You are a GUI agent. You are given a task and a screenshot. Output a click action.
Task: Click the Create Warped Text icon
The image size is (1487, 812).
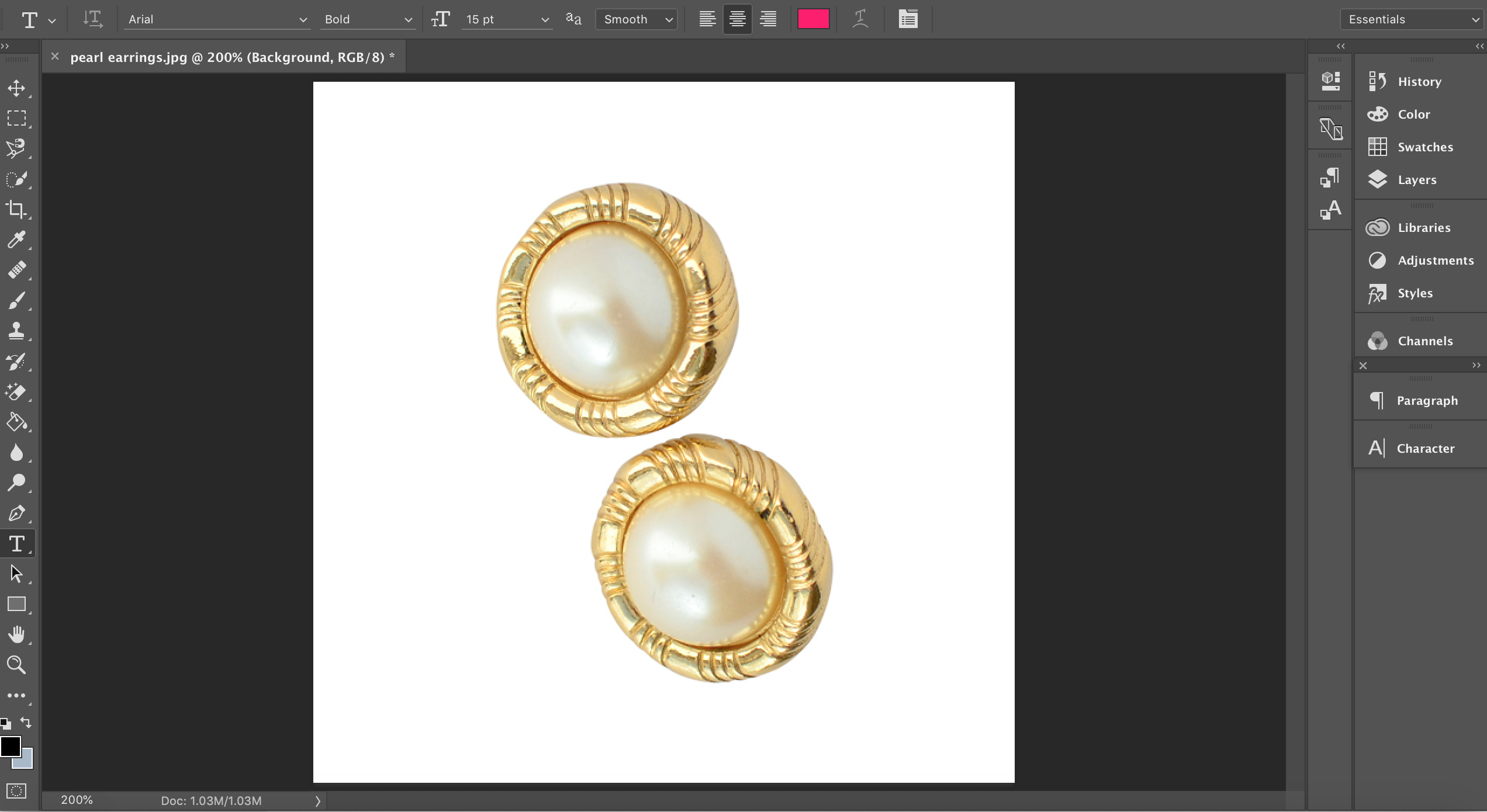(860, 19)
